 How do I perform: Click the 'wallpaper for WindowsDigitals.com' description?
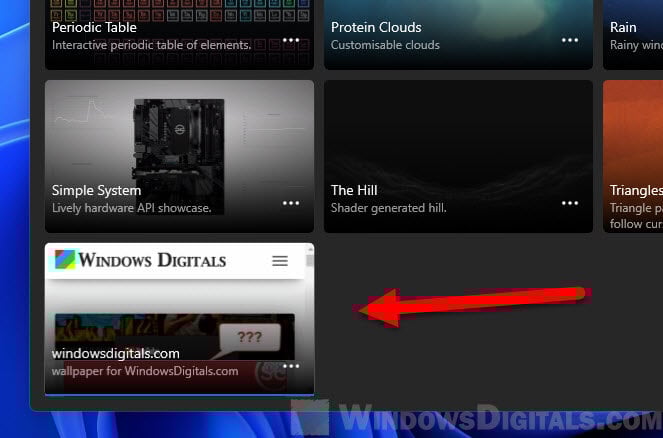[145, 371]
